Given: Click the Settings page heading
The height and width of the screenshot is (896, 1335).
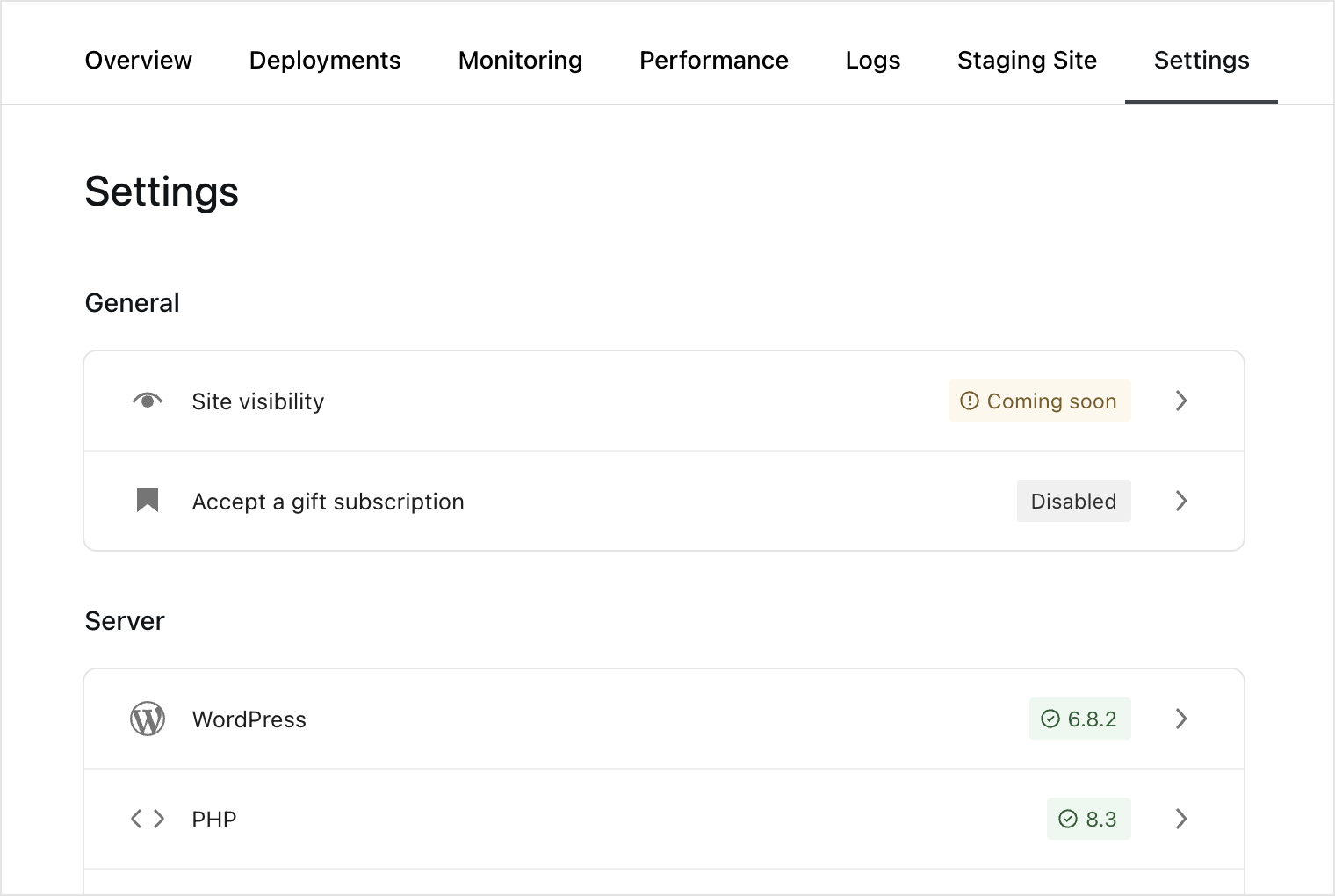Looking at the screenshot, I should click(162, 191).
